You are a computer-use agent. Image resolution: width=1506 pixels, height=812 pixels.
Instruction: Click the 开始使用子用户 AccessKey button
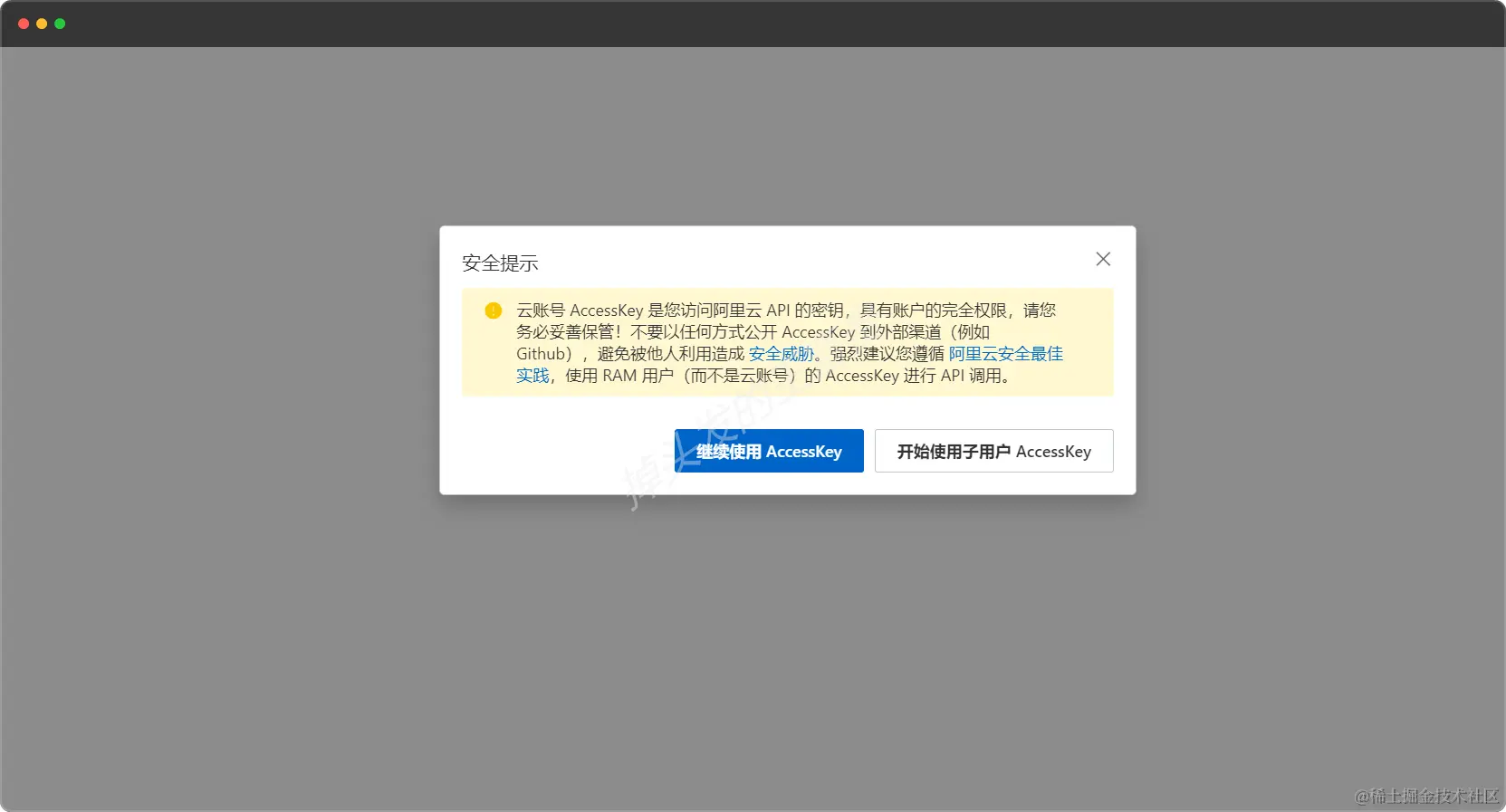[993, 451]
